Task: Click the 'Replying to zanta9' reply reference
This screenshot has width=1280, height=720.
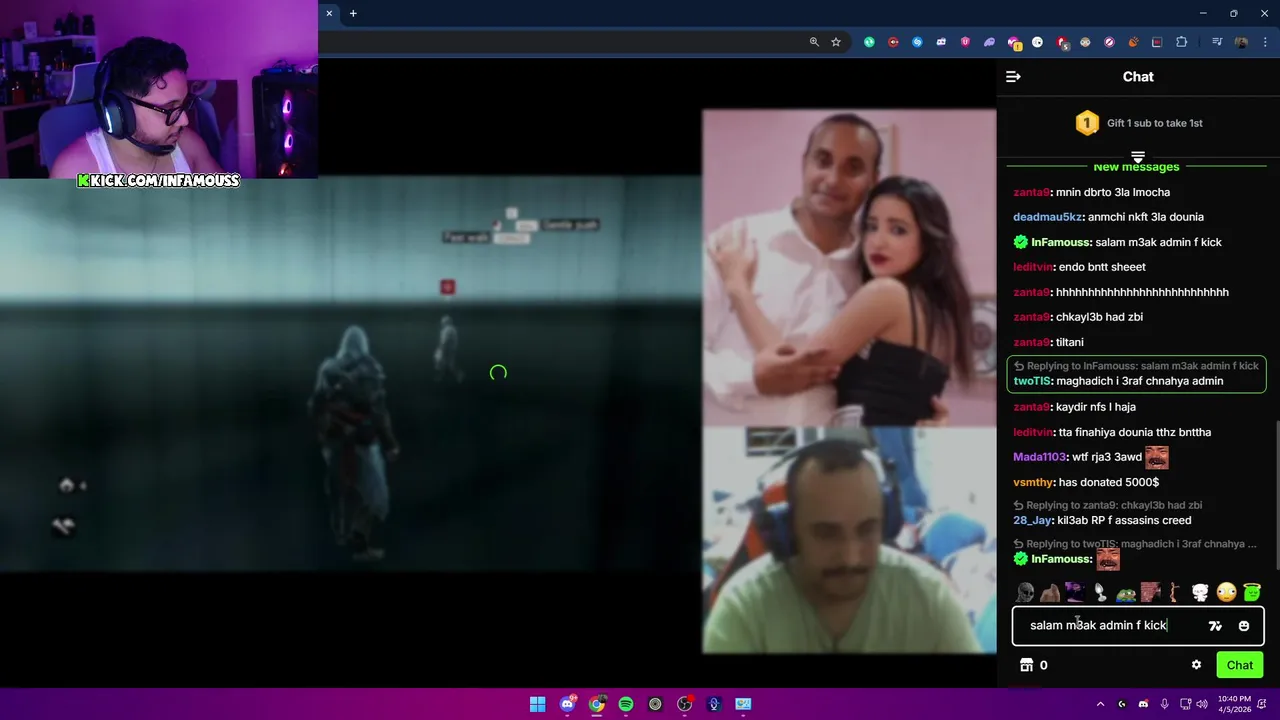Action: pyautogui.click(x=1107, y=506)
